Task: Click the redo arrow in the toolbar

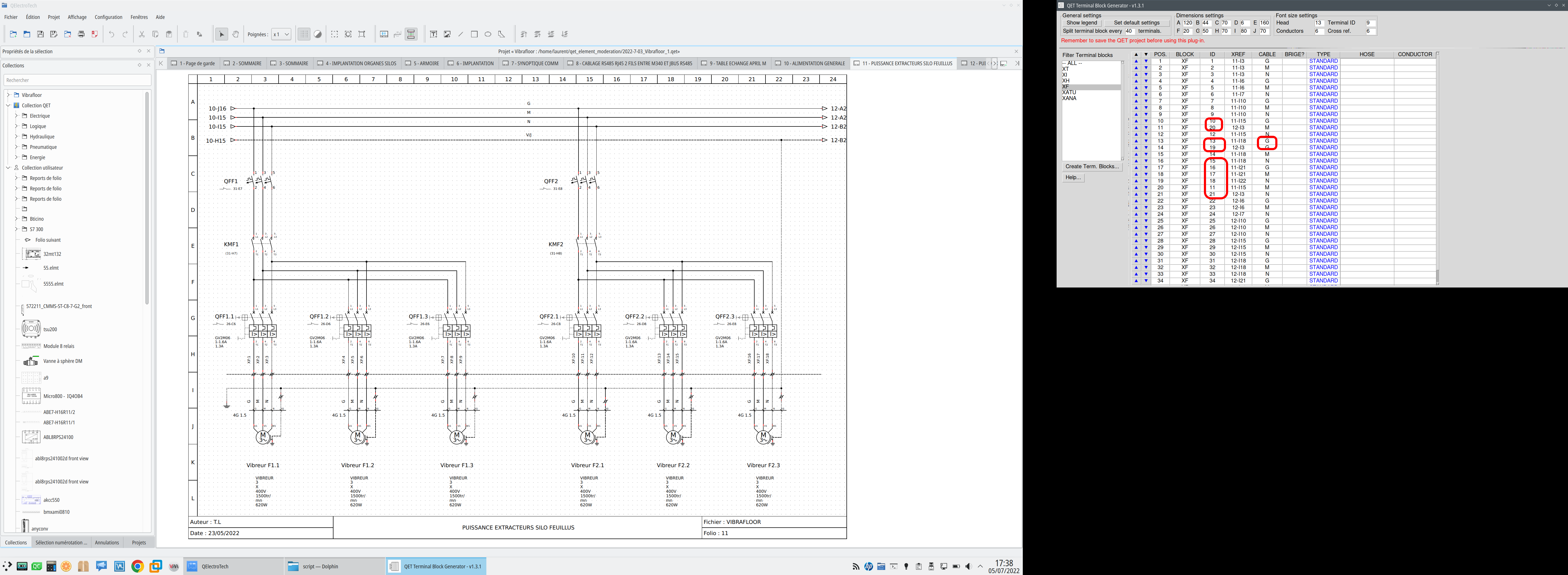Action: tap(125, 34)
